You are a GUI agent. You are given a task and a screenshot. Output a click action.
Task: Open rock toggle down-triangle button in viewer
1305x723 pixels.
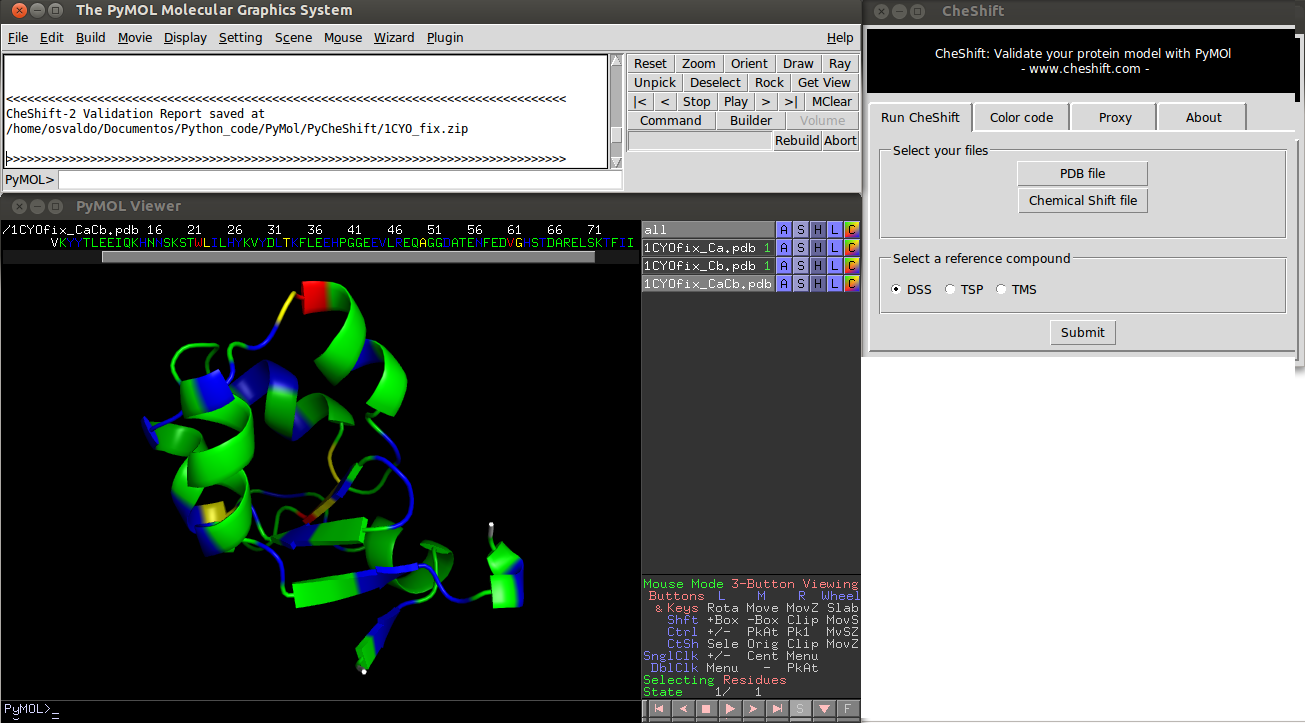824,709
